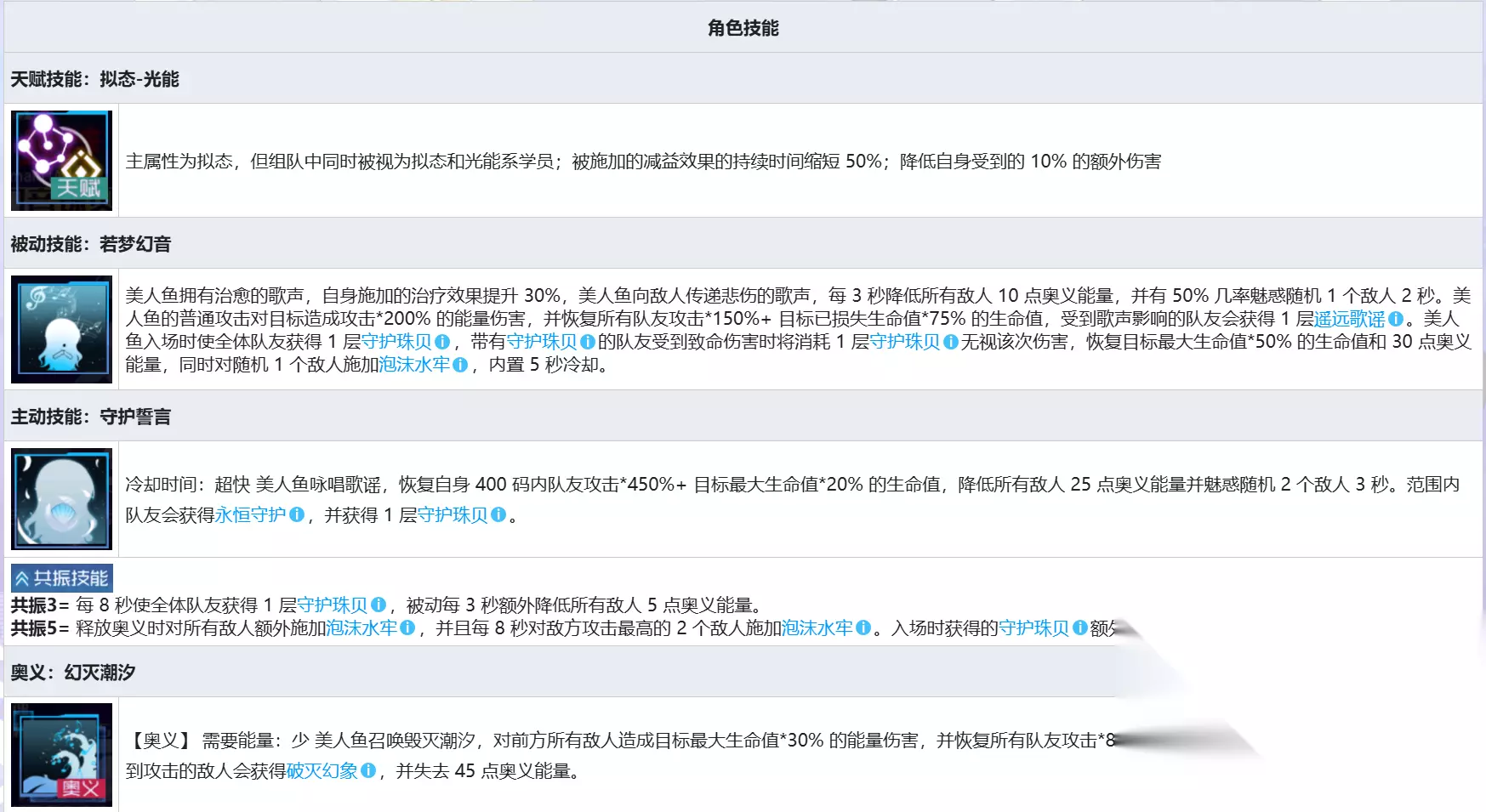Collapse the 共振技能 section
Viewport: 1486px width, 812px height.
coord(61,578)
